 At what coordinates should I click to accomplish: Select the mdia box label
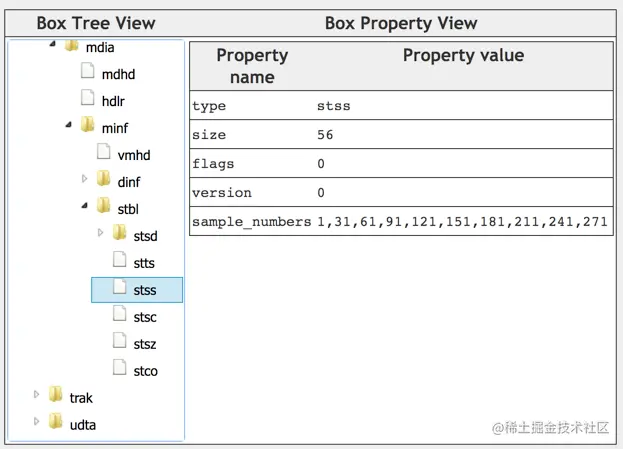(100, 48)
